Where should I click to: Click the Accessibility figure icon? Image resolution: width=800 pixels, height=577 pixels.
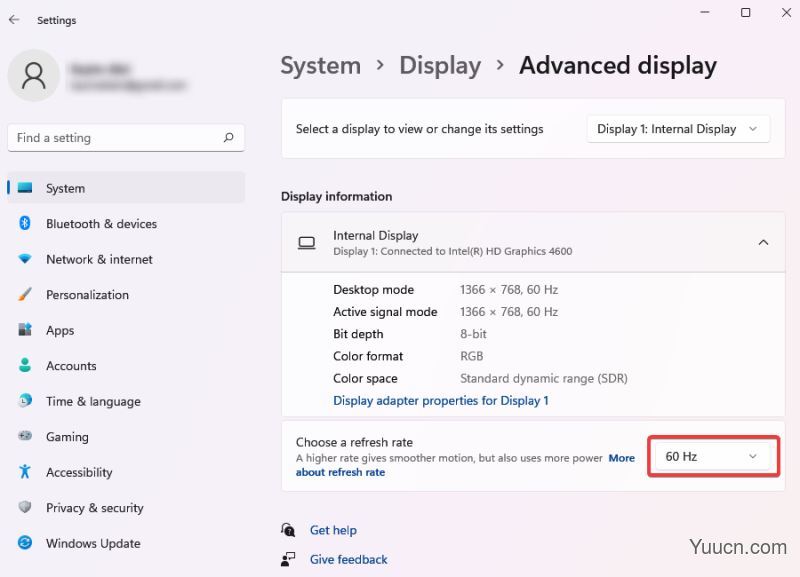click(x=24, y=471)
